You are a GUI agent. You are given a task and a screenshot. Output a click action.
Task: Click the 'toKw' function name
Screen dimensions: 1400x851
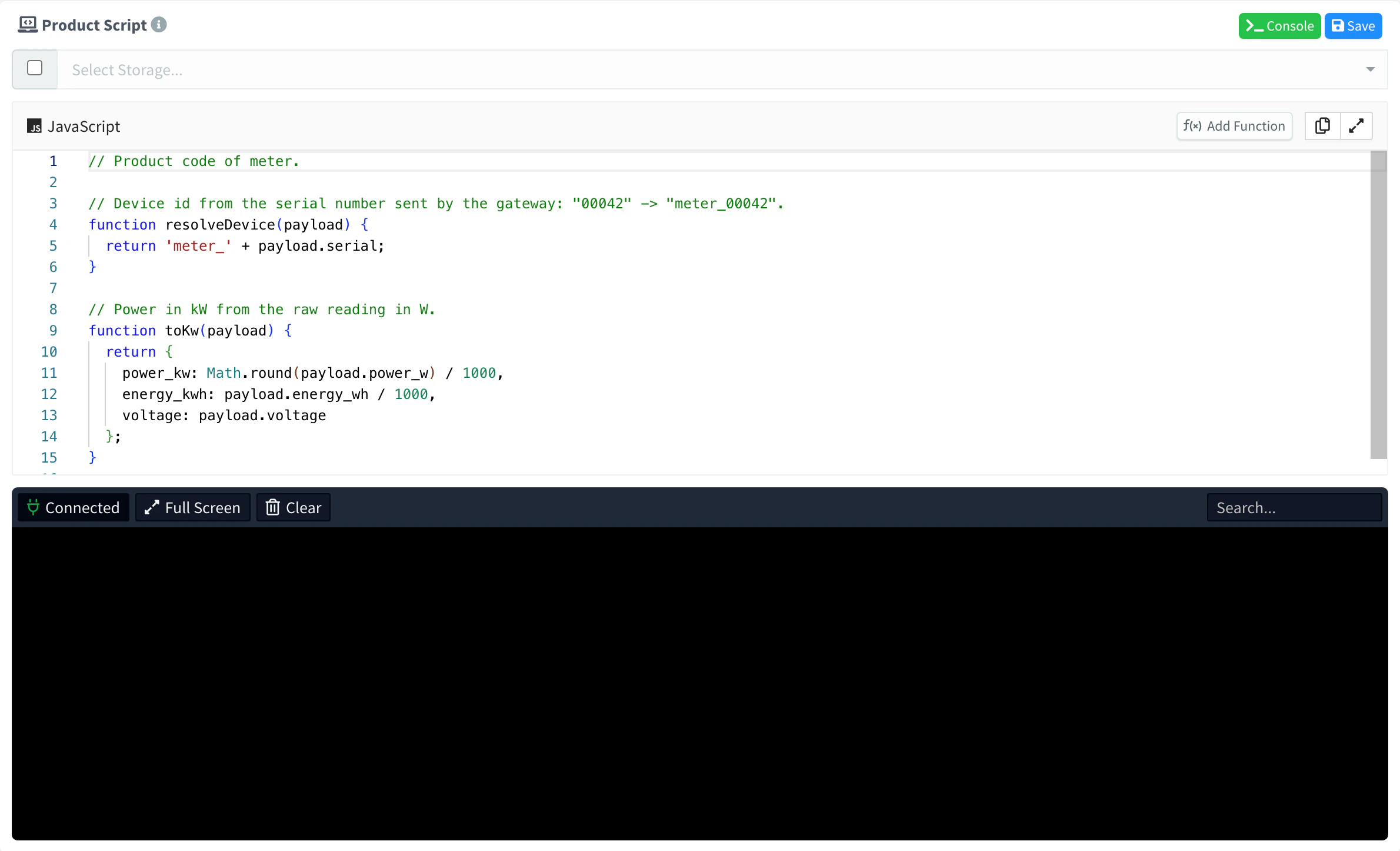tap(182, 331)
